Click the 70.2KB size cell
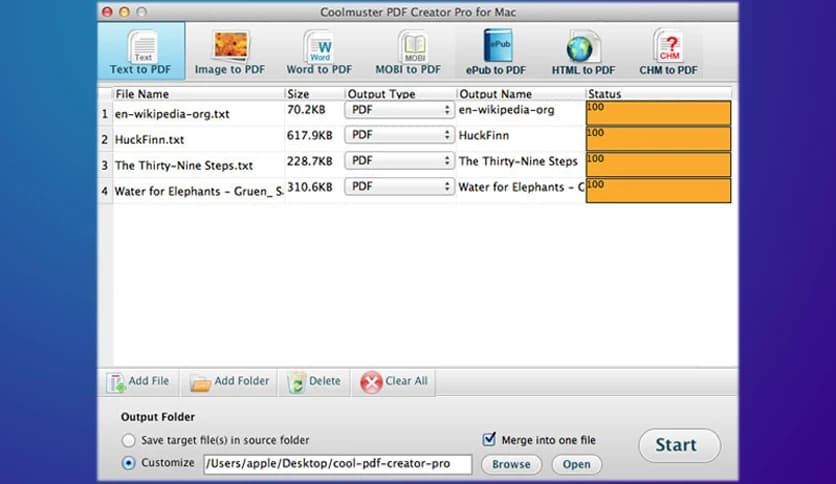836x484 pixels. click(x=306, y=110)
